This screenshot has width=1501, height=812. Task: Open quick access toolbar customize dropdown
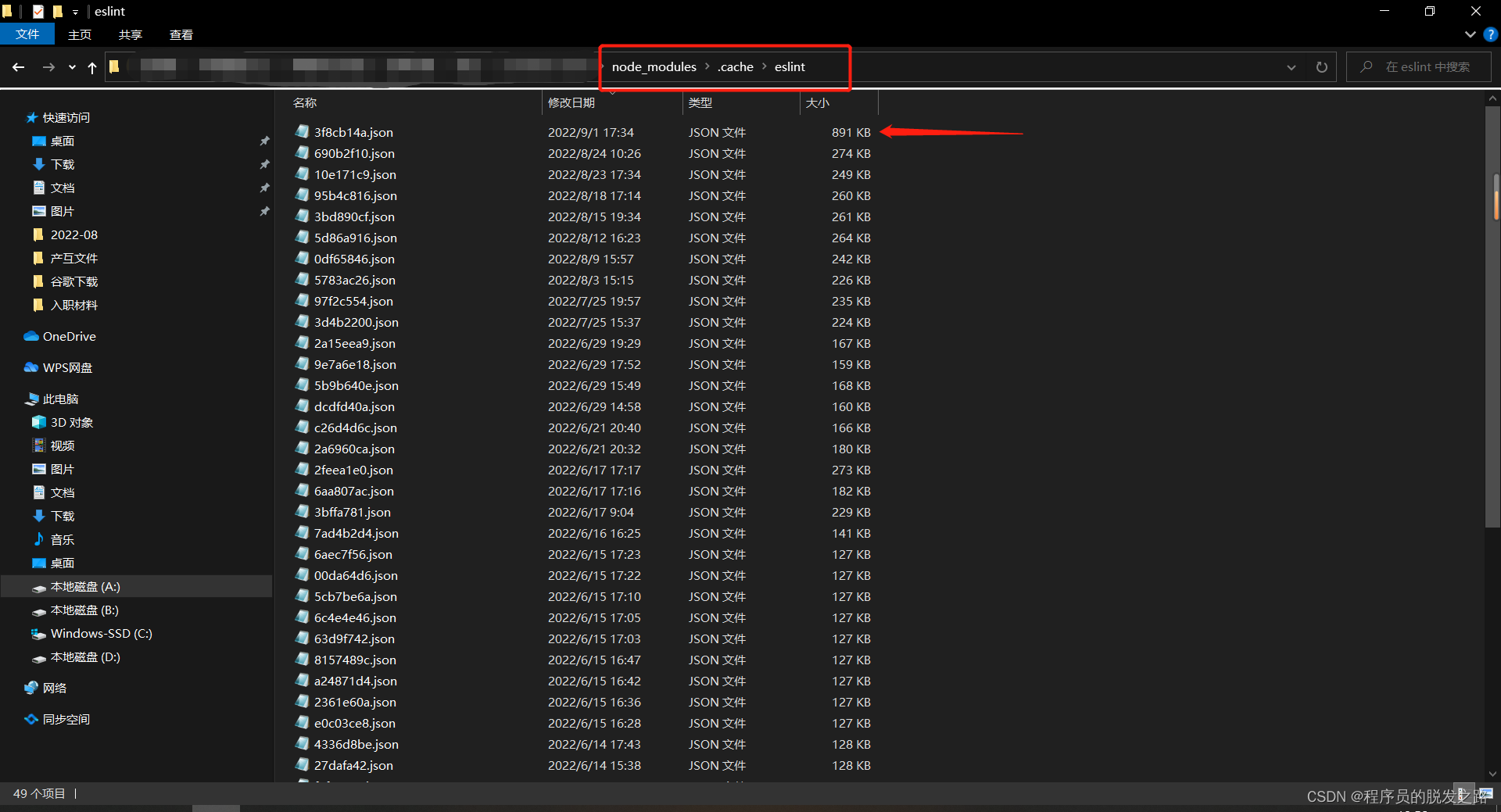click(75, 12)
